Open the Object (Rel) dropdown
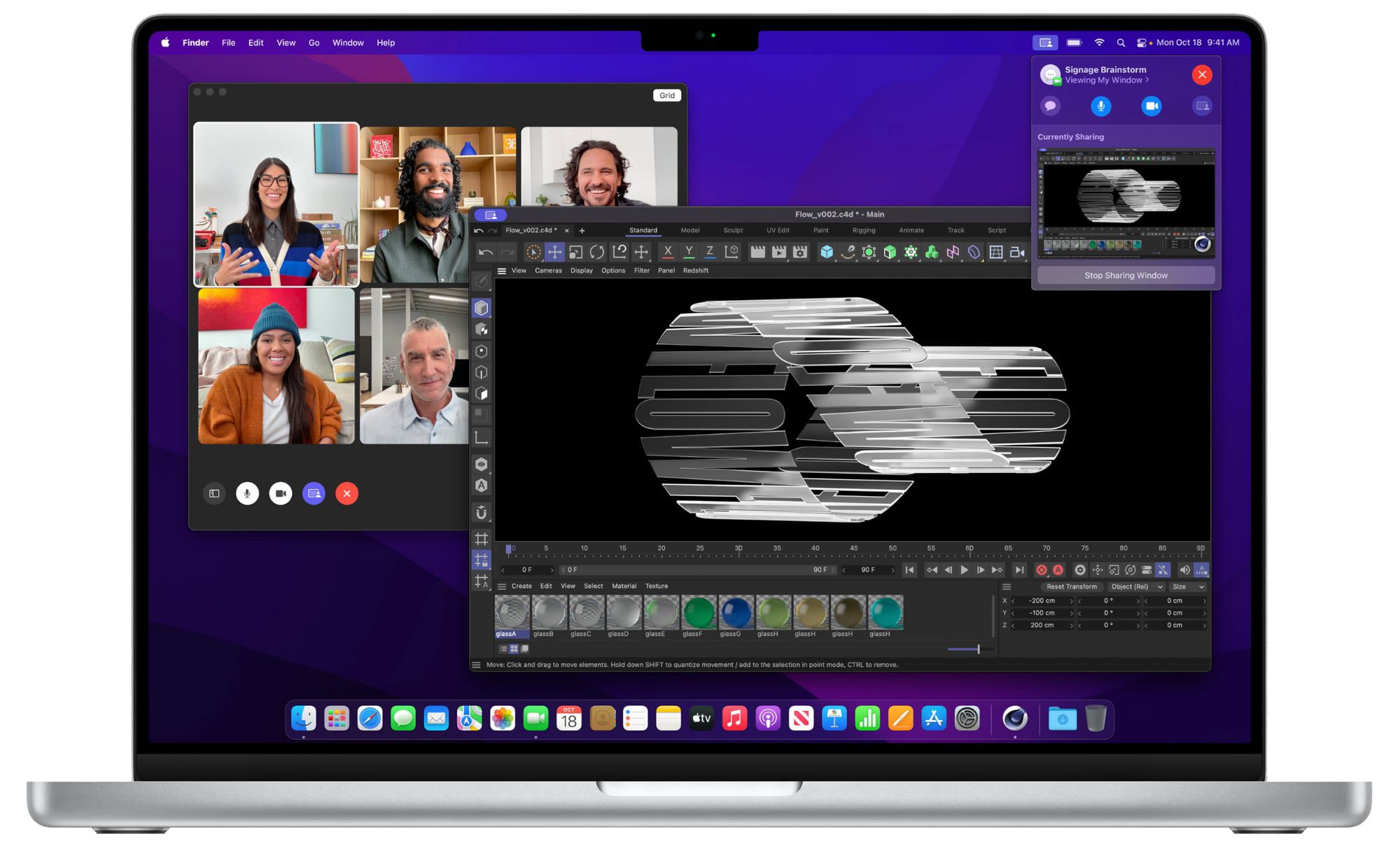This screenshot has height=846, width=1400. [1130, 587]
